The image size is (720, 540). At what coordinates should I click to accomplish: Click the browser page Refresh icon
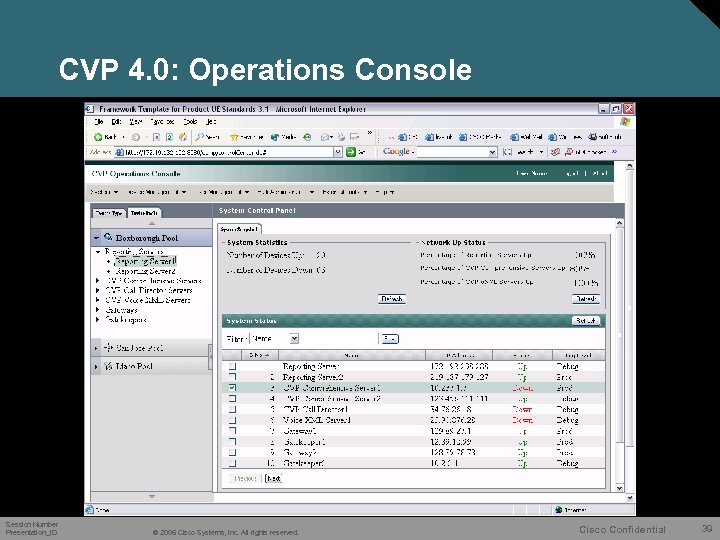(x=169, y=137)
